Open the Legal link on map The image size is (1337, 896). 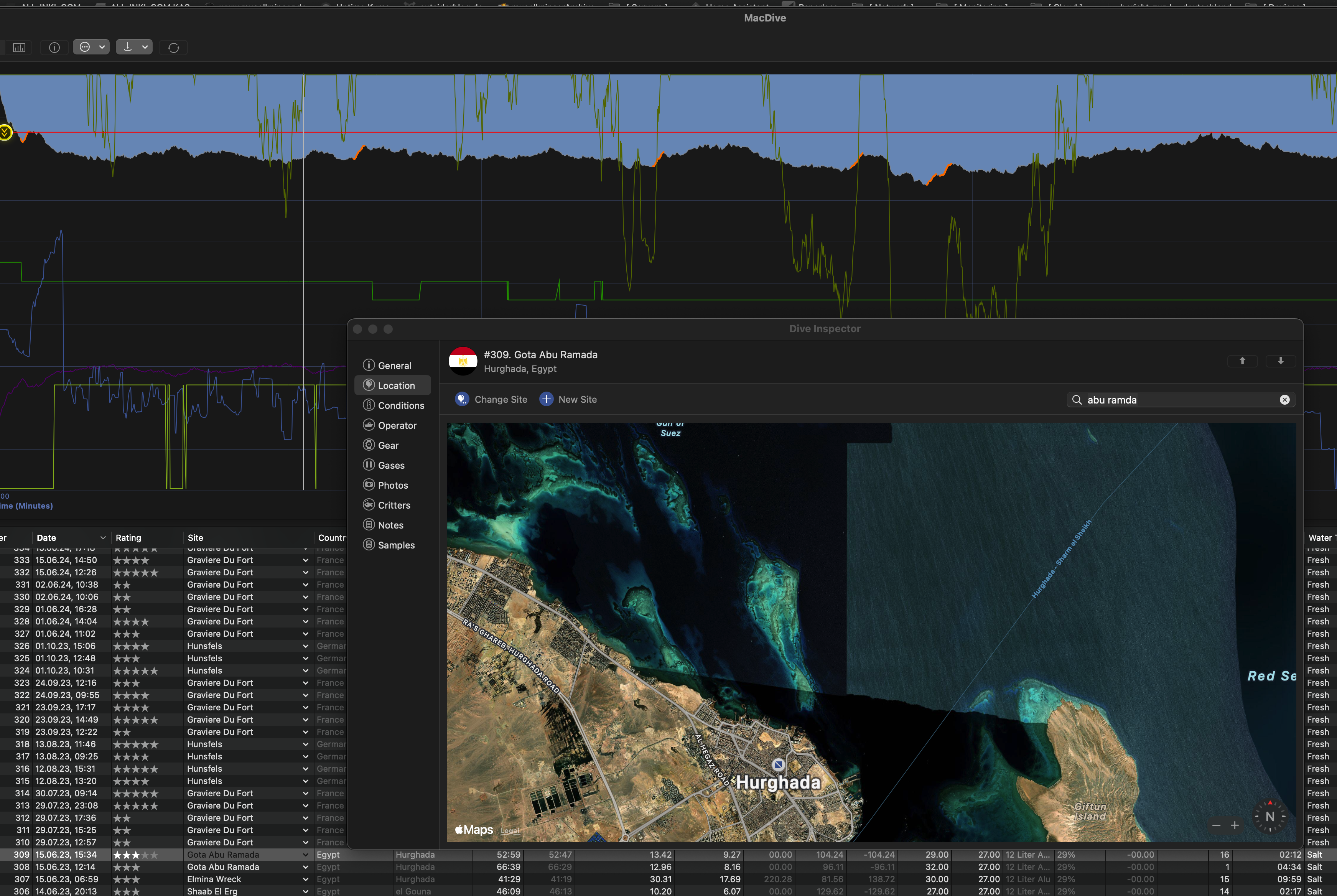click(510, 831)
